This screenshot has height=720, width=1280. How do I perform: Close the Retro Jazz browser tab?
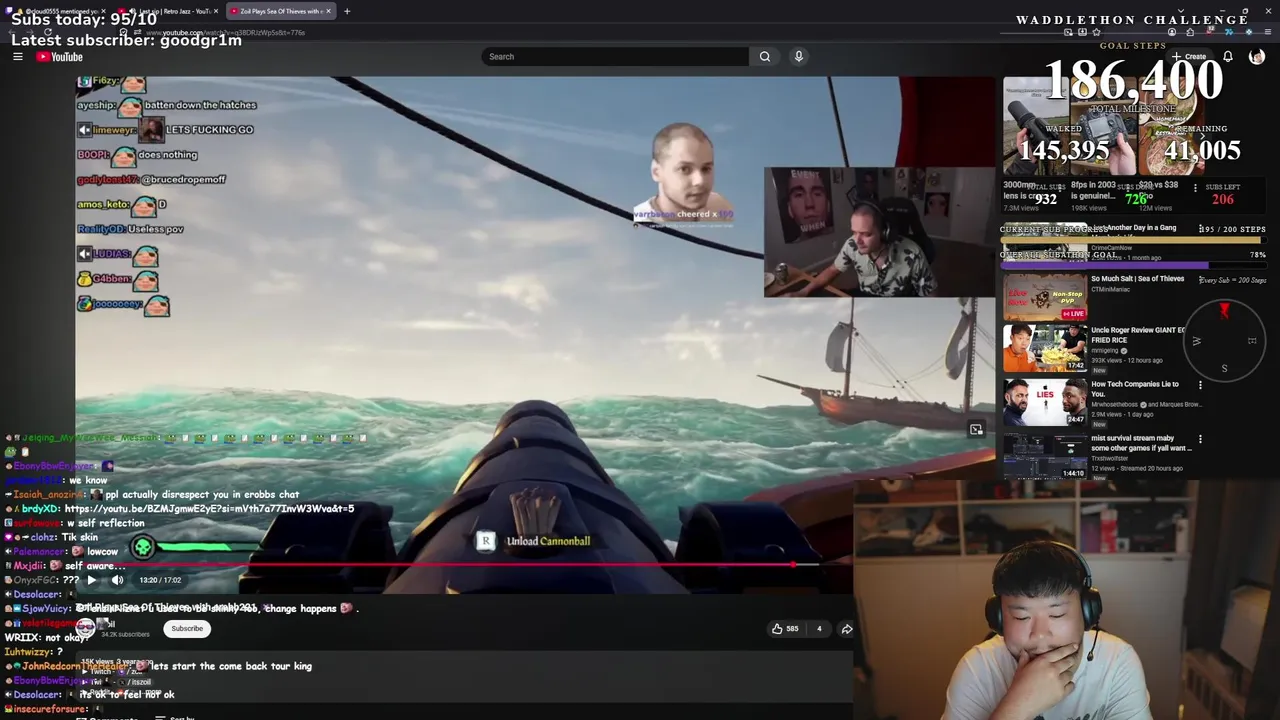pyautogui.click(x=215, y=11)
